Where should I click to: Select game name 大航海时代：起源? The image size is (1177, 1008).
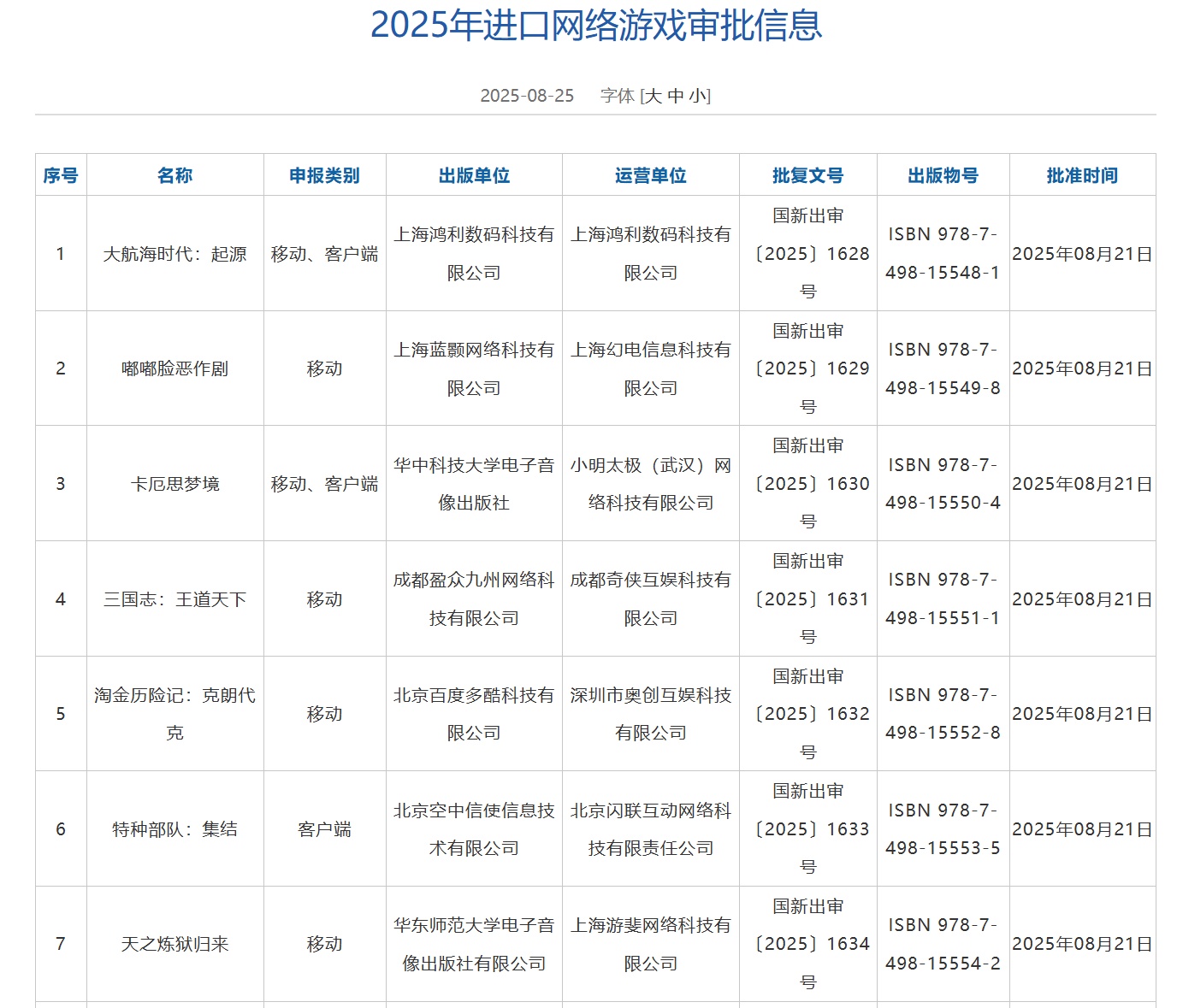tap(175, 254)
